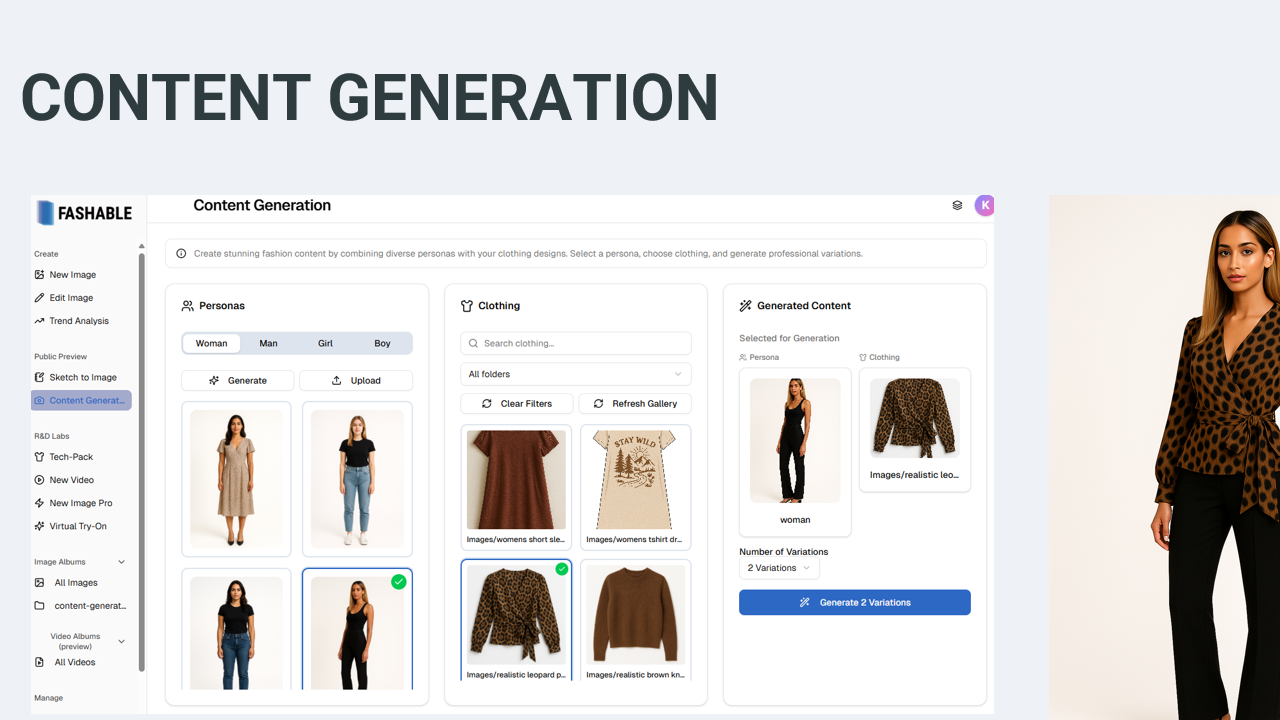1280x720 pixels.
Task: Click the layers icon in the header
Action: [957, 205]
